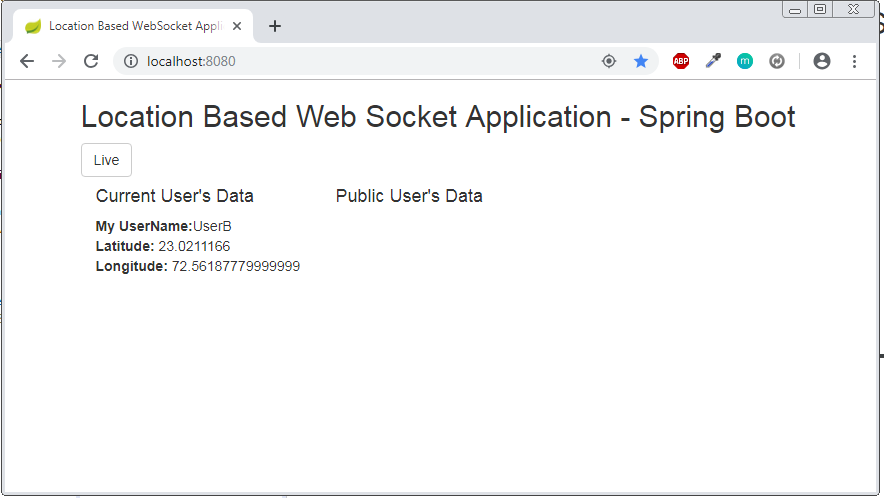This screenshot has width=884, height=498.
Task: Open the Chrome profile account menu
Action: pyautogui.click(x=822, y=61)
